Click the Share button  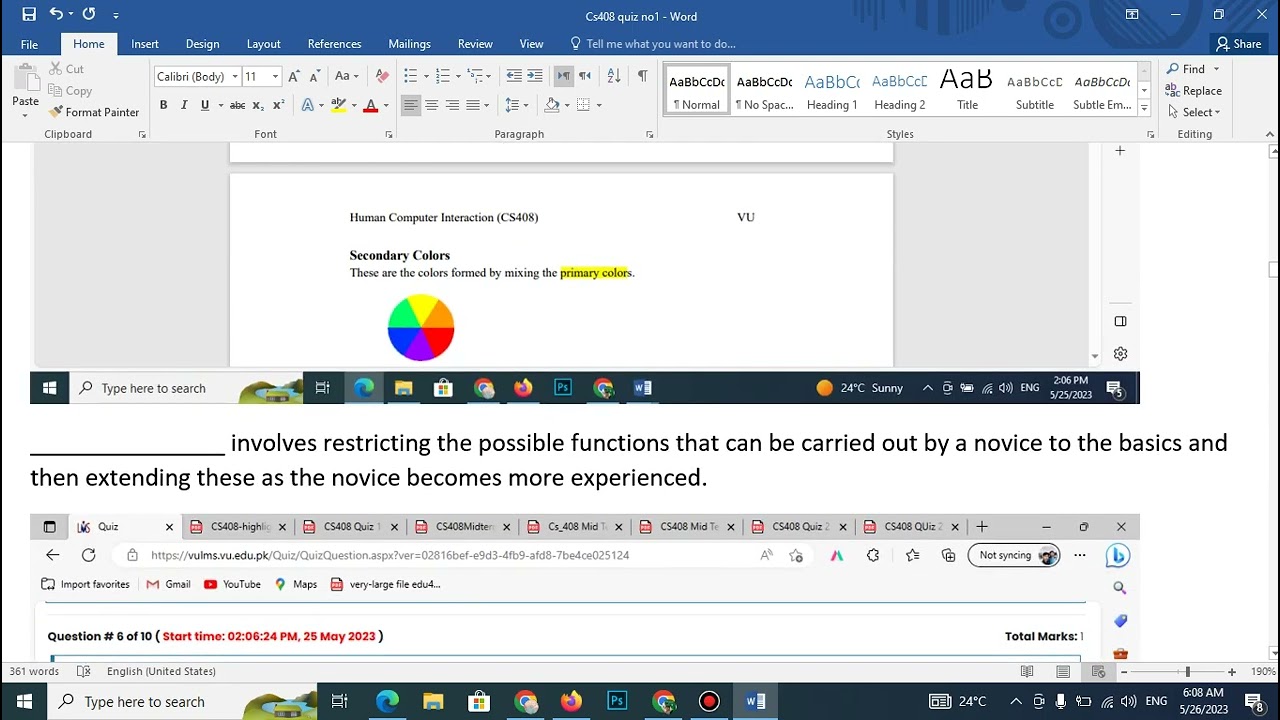point(1238,44)
